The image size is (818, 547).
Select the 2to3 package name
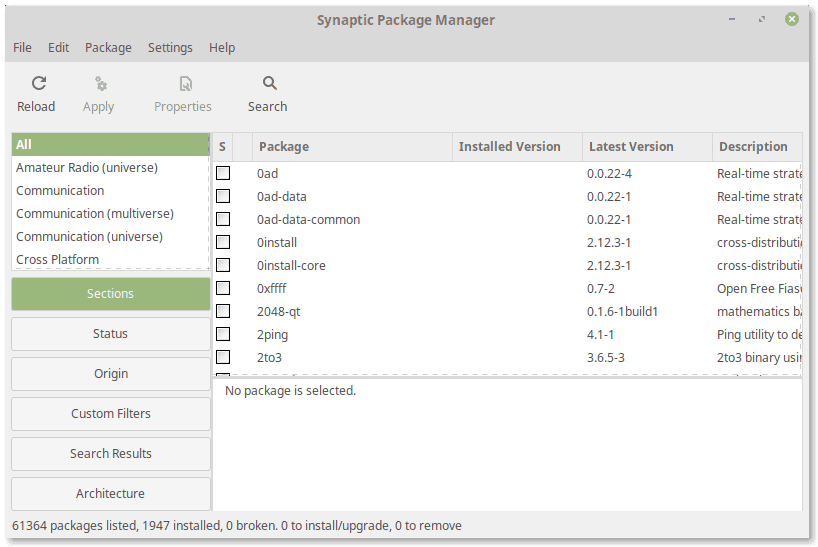click(x=269, y=357)
